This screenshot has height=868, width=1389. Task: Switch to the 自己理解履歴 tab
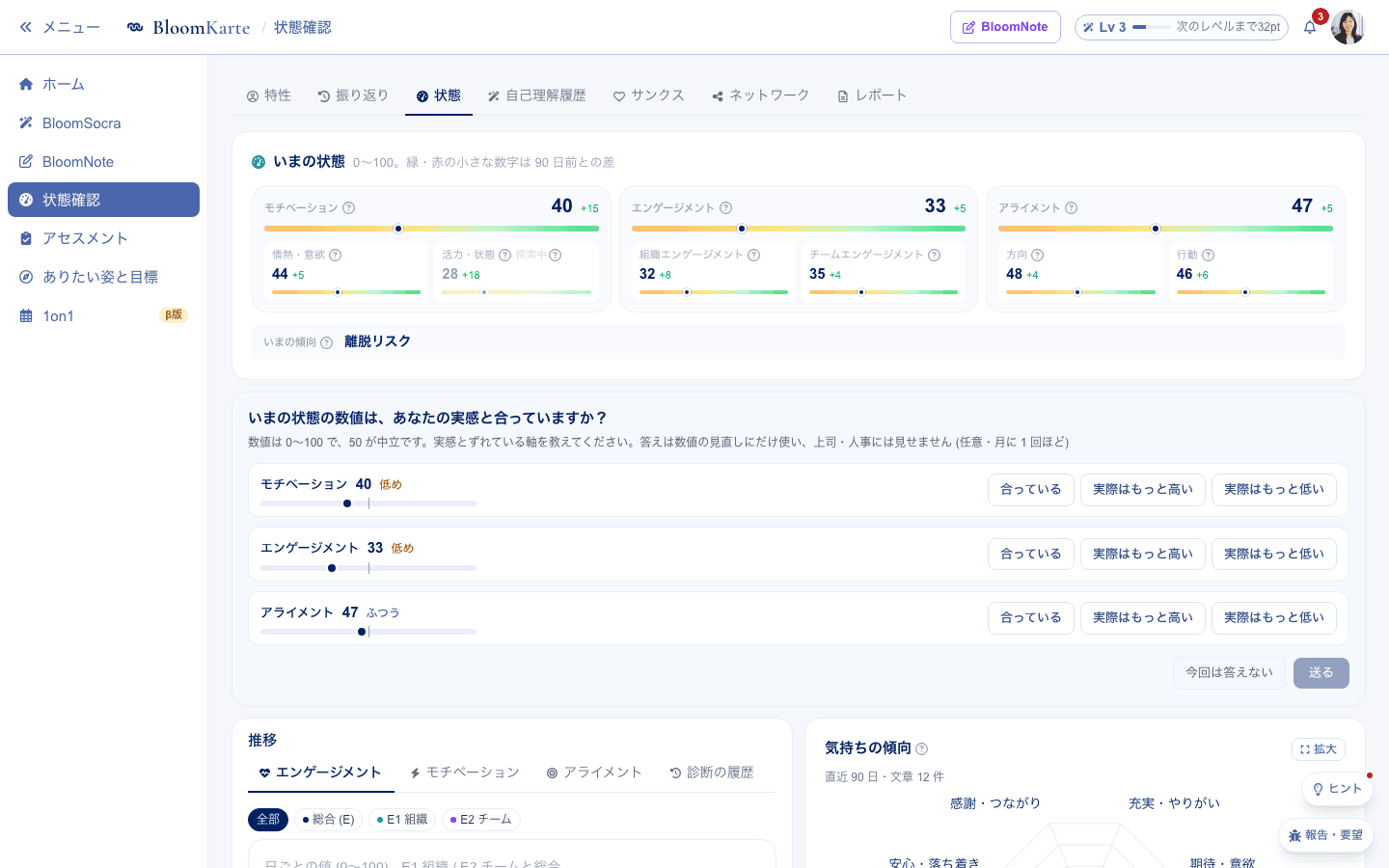point(536,95)
